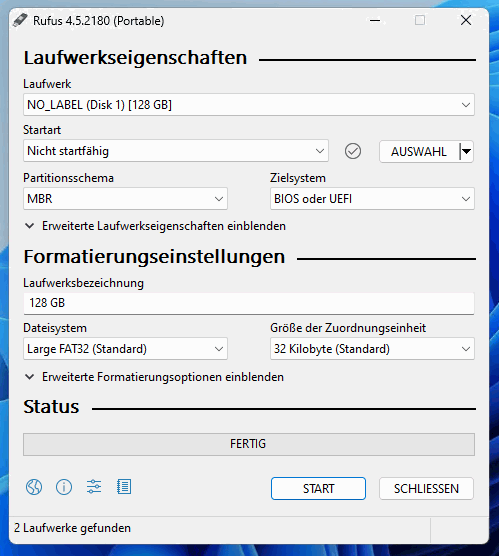Open the Größe der Zuordnungseinheit dropdown

[x=372, y=349]
